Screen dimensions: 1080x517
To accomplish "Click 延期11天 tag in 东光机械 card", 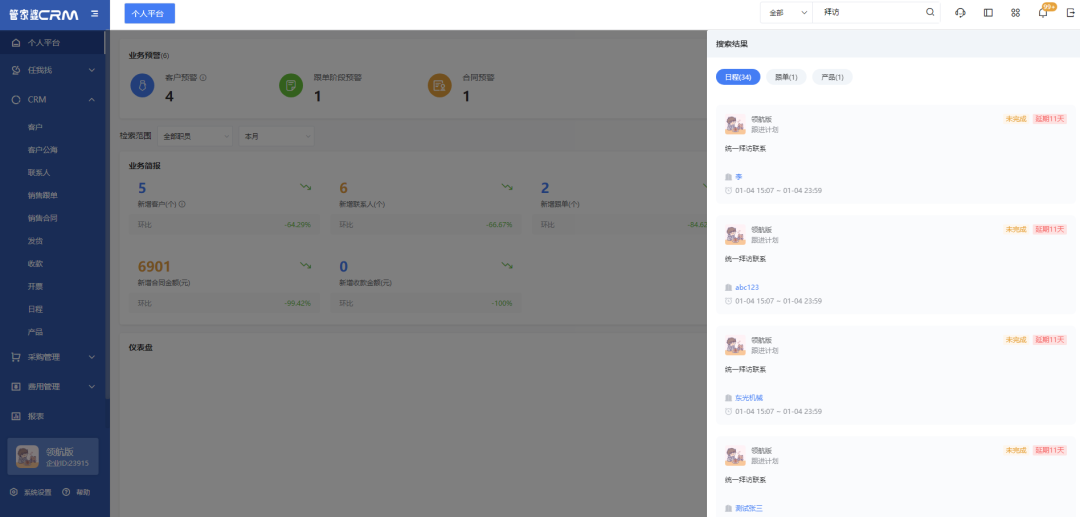I will click(1050, 340).
